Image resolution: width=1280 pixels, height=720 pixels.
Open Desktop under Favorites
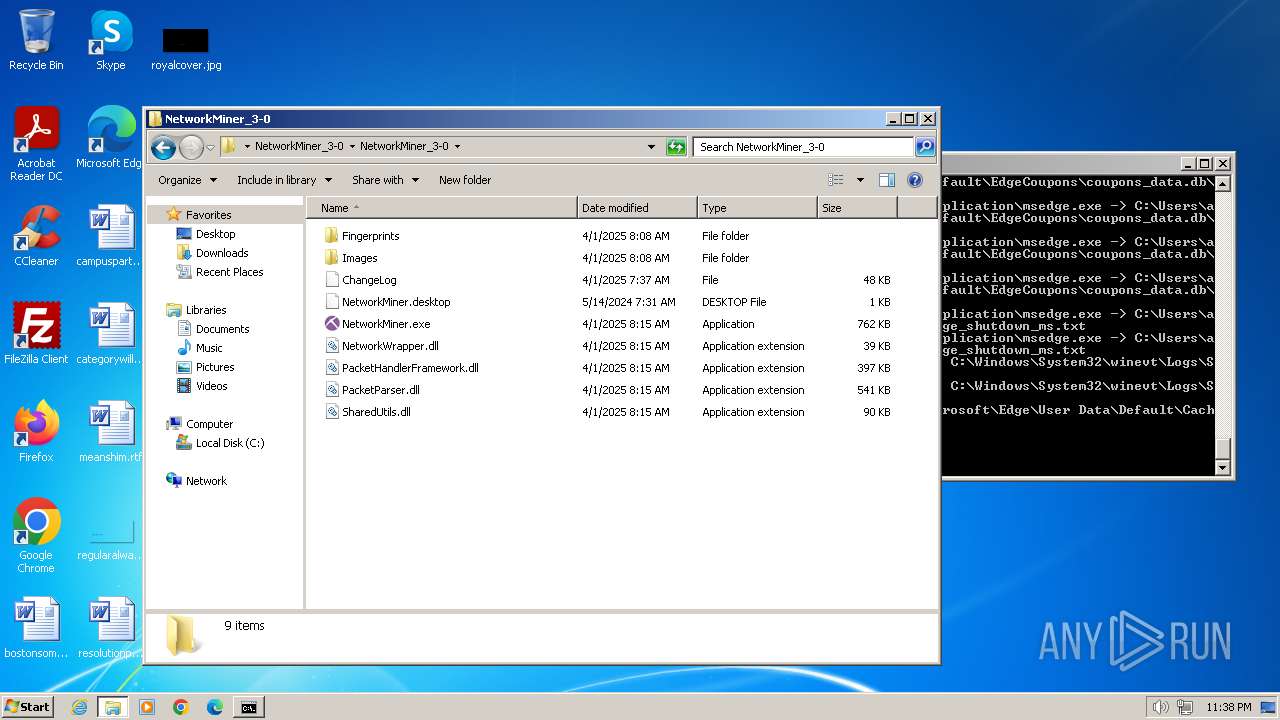(215, 234)
